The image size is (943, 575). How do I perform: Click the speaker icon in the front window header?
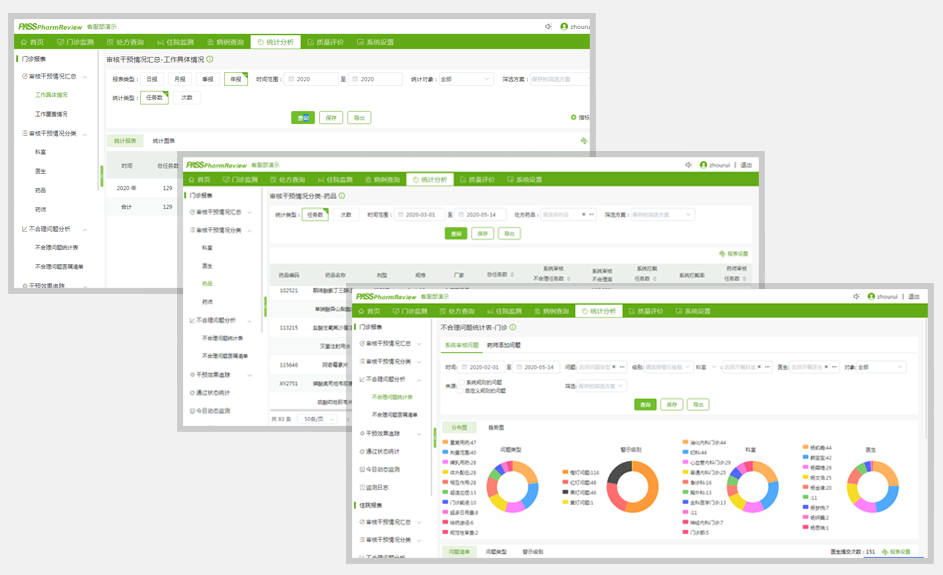(856, 297)
